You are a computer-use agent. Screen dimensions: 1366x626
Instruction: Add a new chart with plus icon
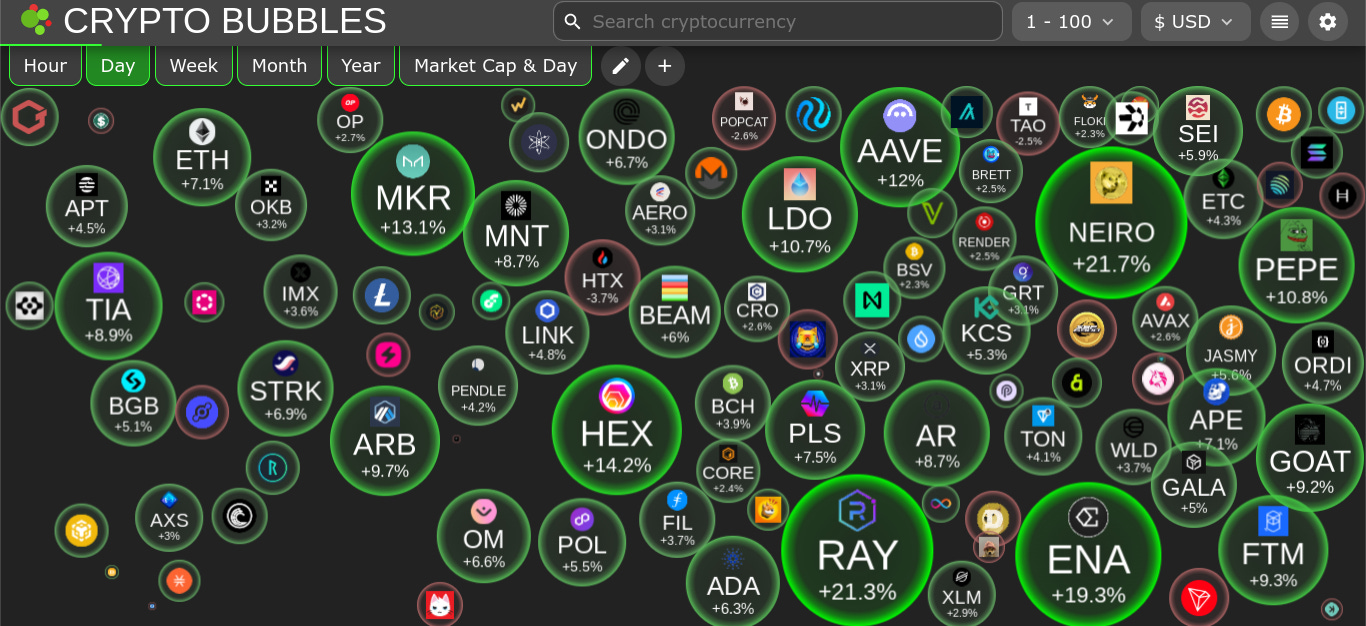(x=665, y=66)
